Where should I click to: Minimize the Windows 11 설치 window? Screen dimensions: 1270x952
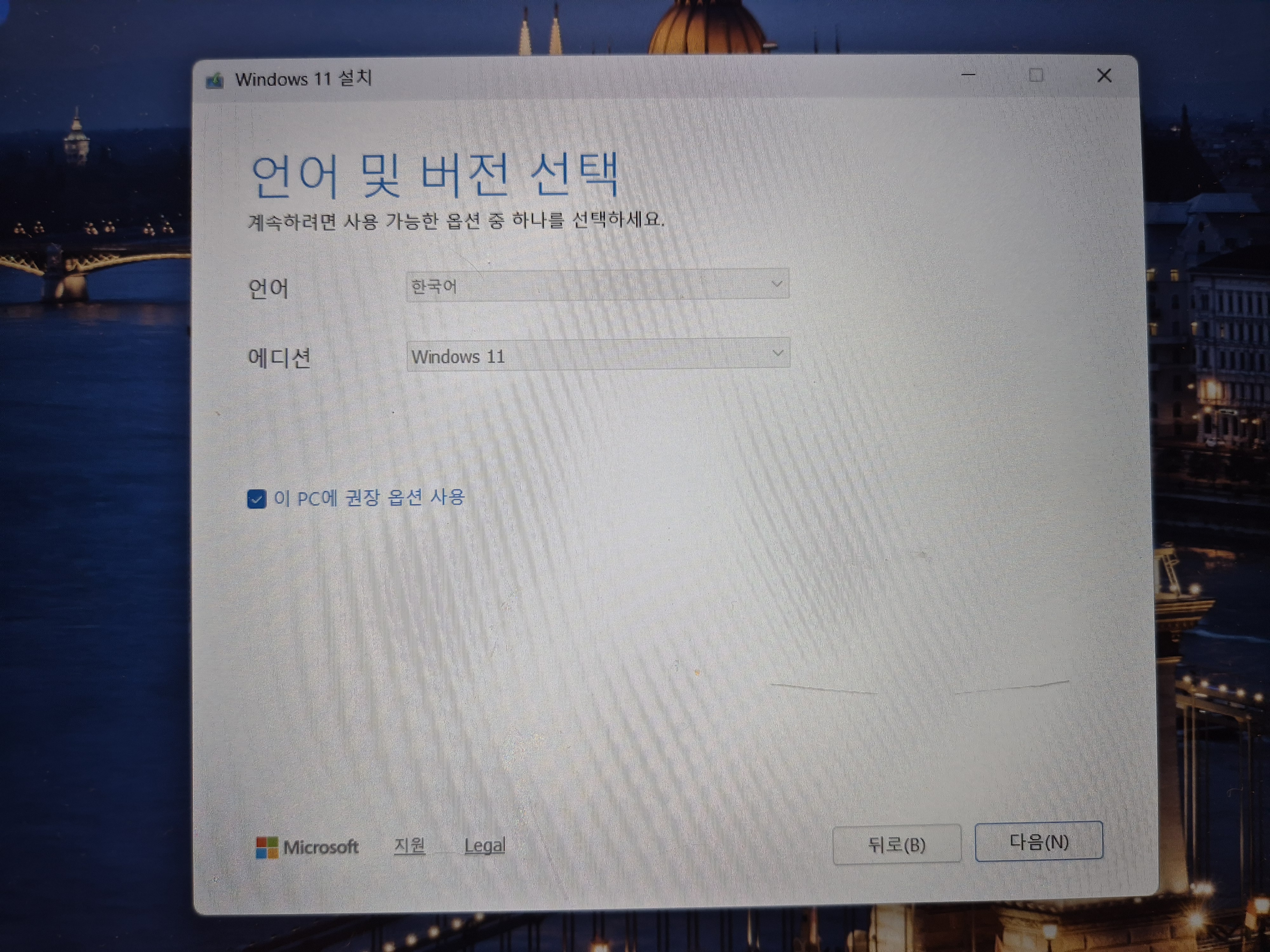(968, 75)
